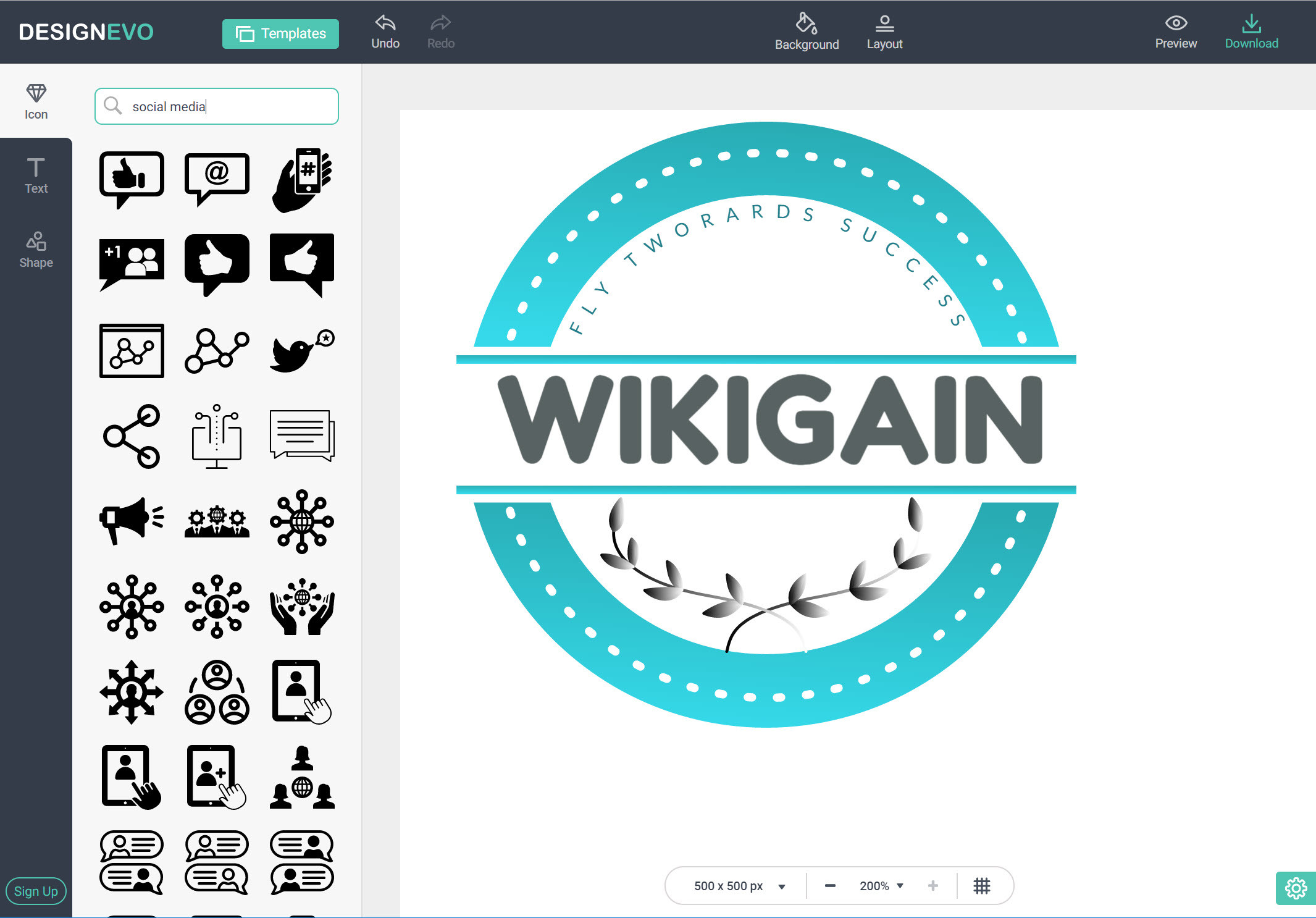Click the search magnifier icon
The width and height of the screenshot is (1316, 918).
(112, 106)
